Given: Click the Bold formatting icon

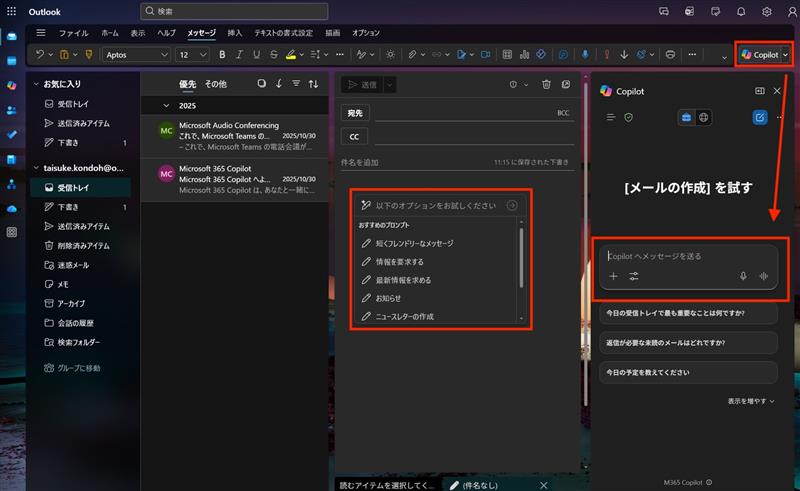Looking at the screenshot, I should (222, 54).
